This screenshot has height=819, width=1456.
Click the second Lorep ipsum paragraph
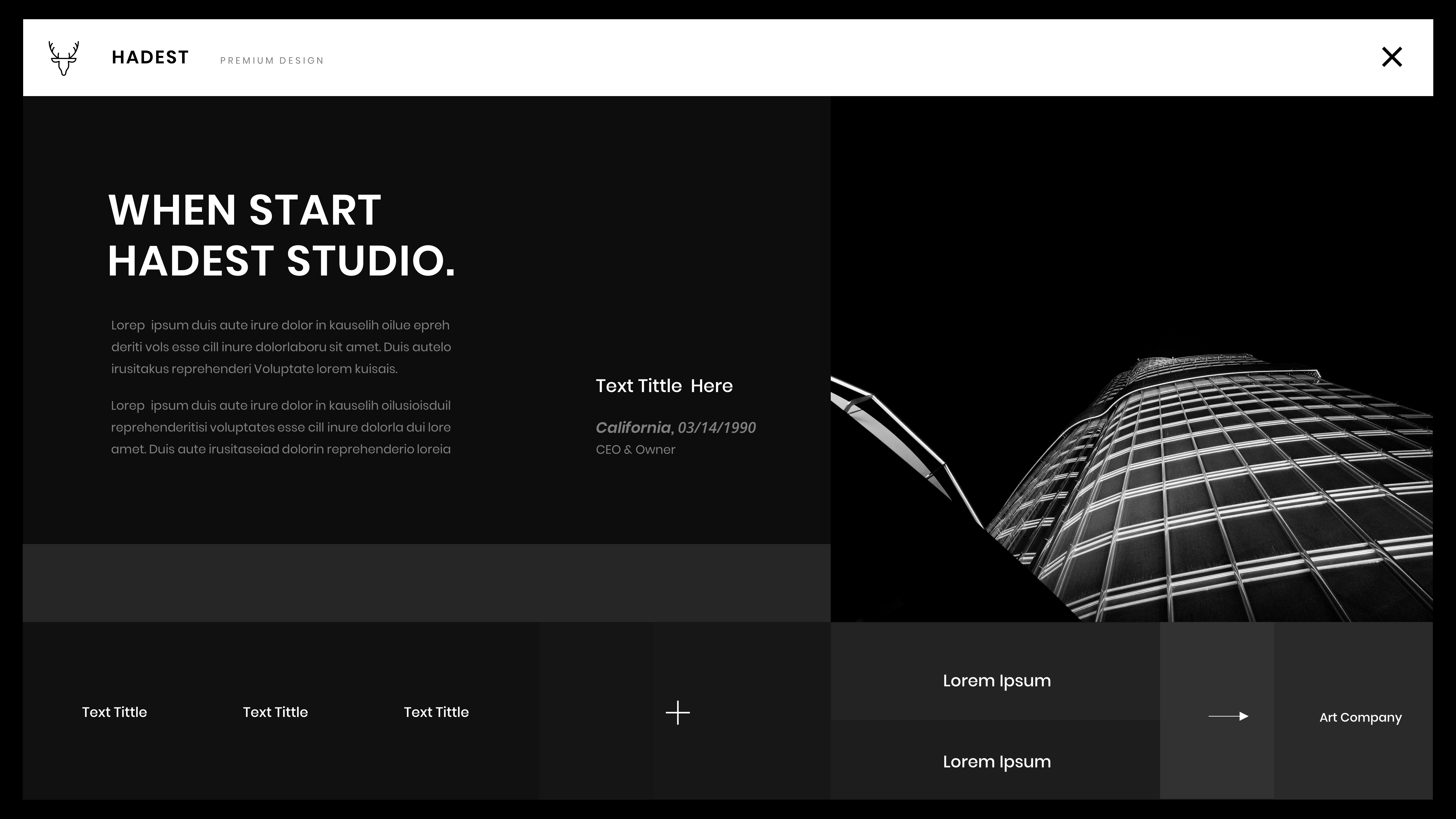281,427
